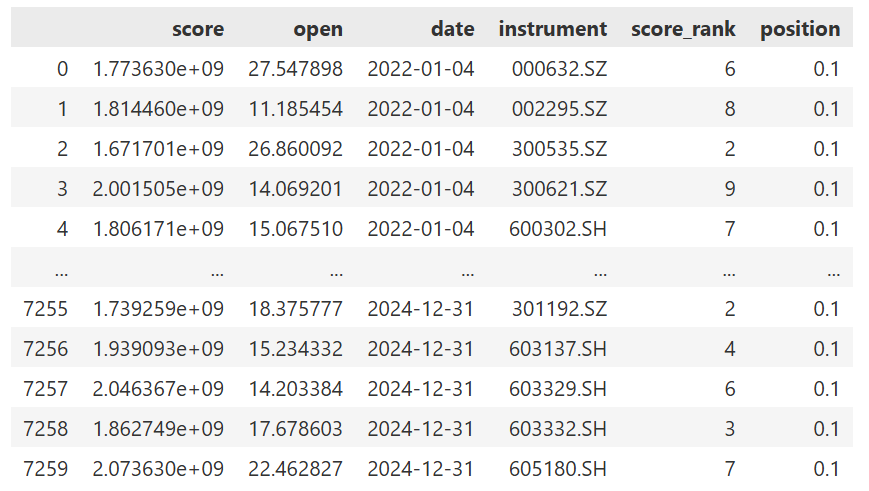869x491 pixels.
Task: Select instrument cell 605180.SH
Action: (x=559, y=469)
